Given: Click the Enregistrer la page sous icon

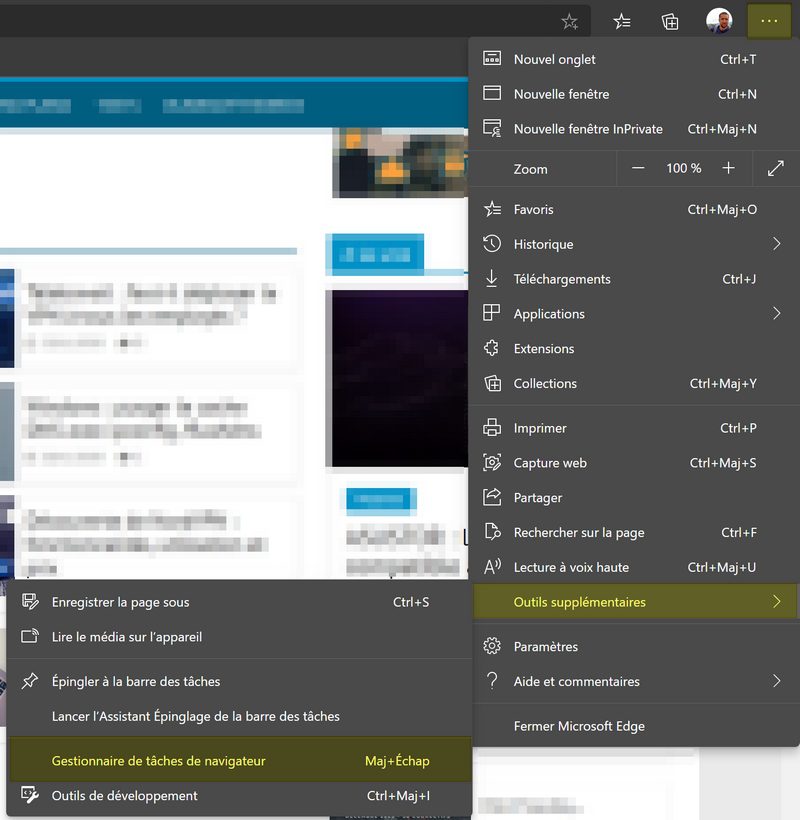Looking at the screenshot, I should 30,601.
